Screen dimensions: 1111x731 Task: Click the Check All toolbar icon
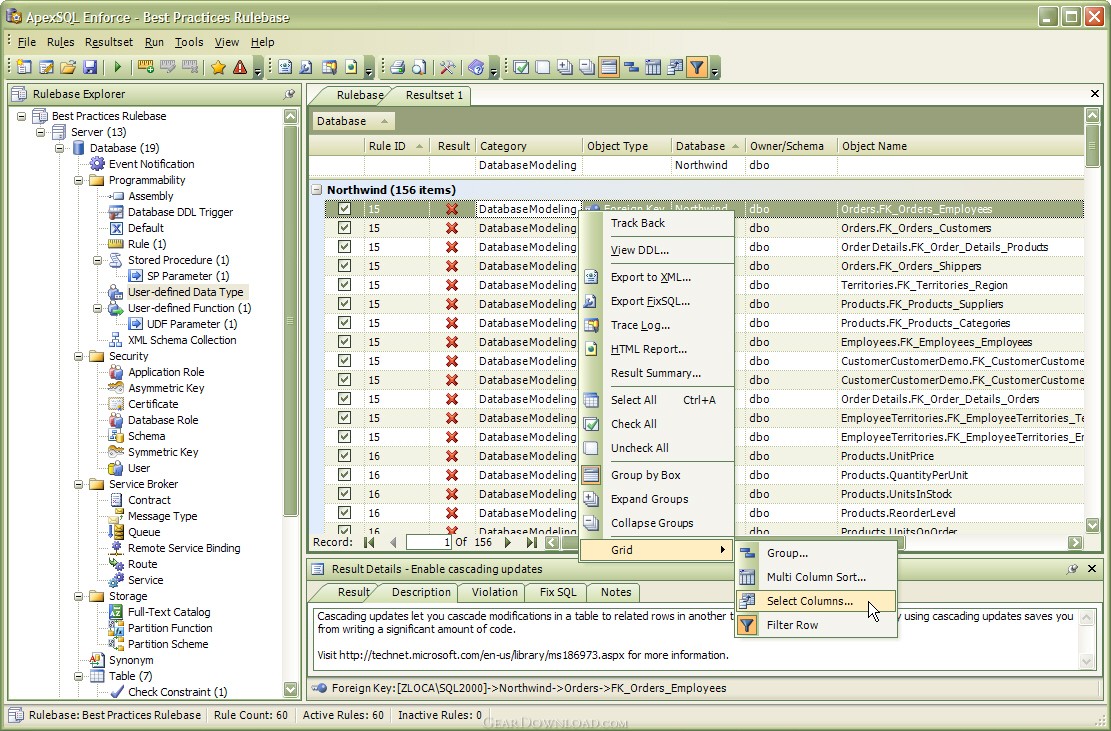point(521,67)
